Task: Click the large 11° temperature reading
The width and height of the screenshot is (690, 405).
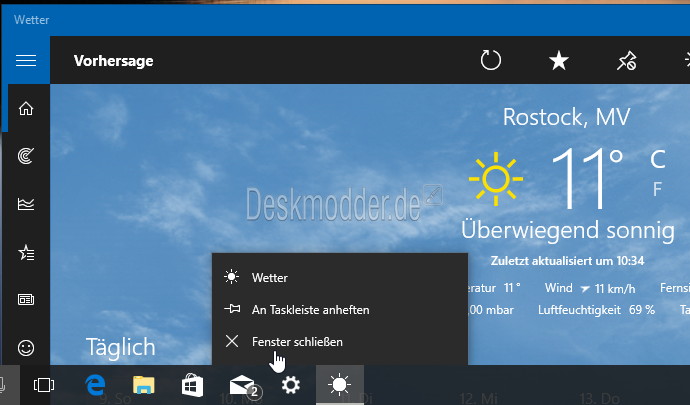Action: 587,178
